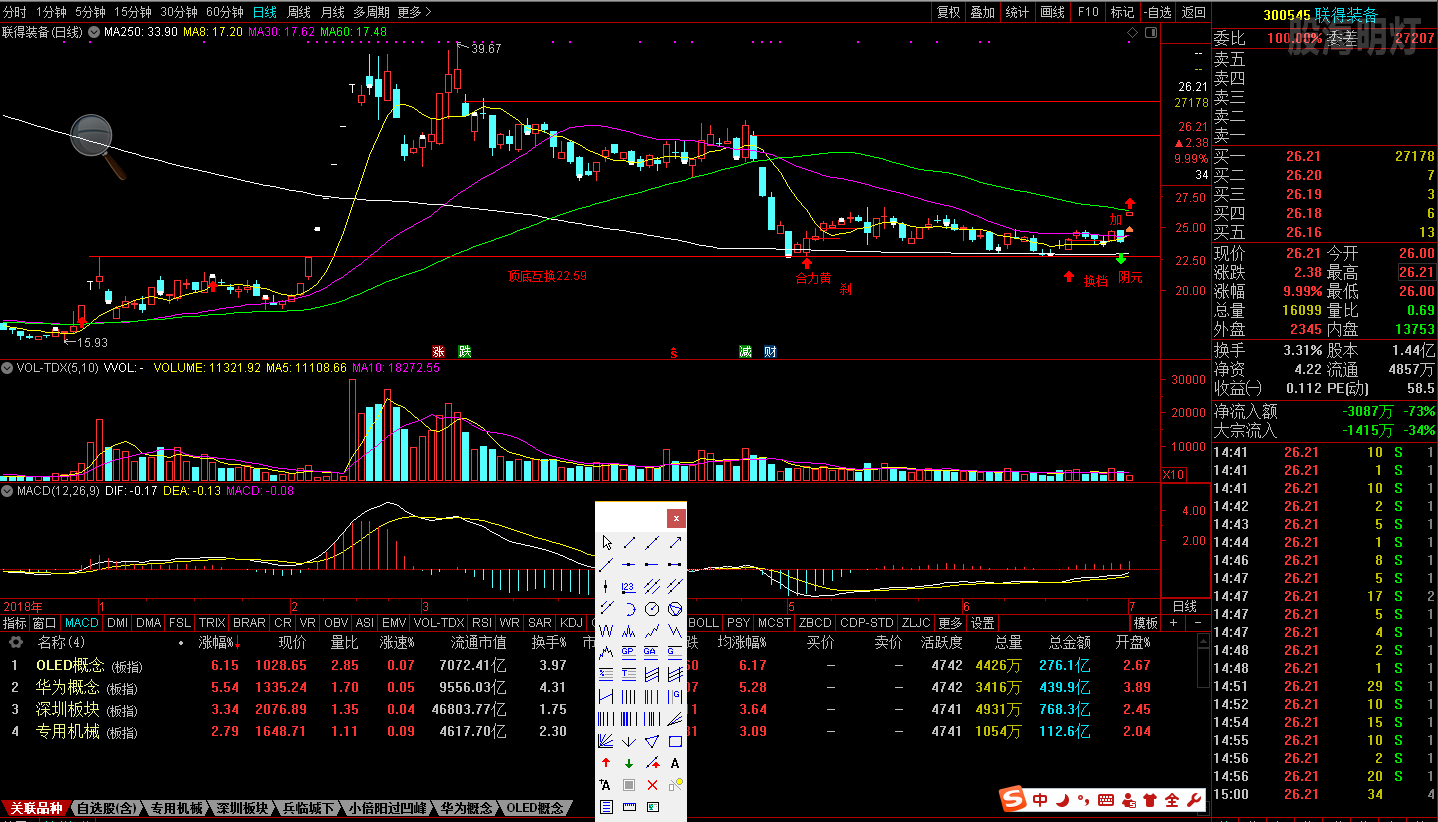Click the Sogou S input method icon
The image size is (1438, 822).
(x=1013, y=800)
